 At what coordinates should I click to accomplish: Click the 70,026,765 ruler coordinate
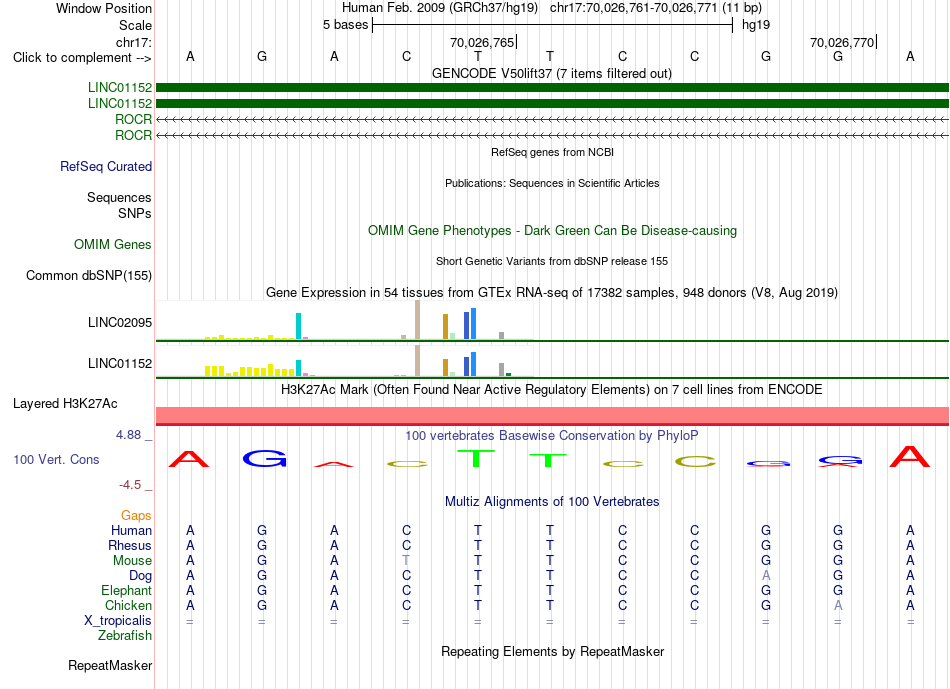[482, 42]
